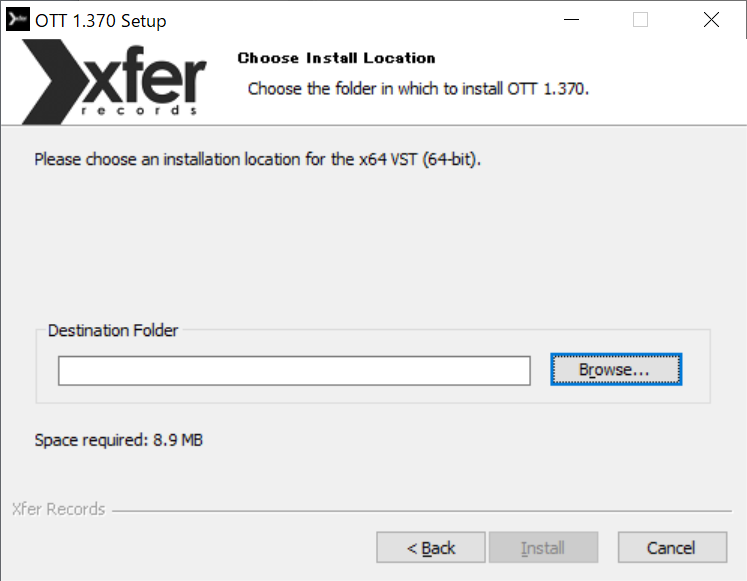Click inside the Destination Folder text field
Image resolution: width=747 pixels, height=581 pixels.
coord(294,371)
